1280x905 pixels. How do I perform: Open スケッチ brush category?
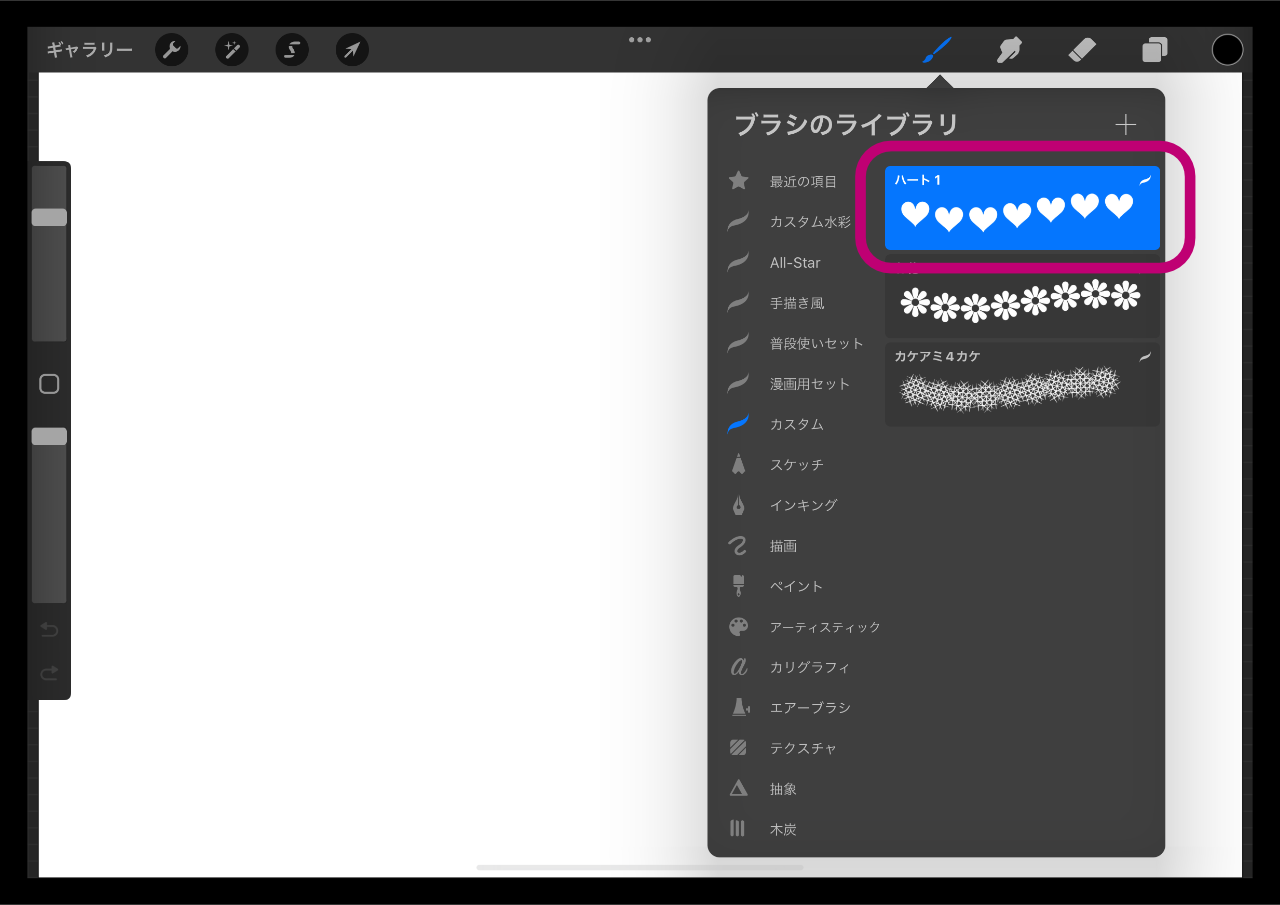[x=797, y=465]
